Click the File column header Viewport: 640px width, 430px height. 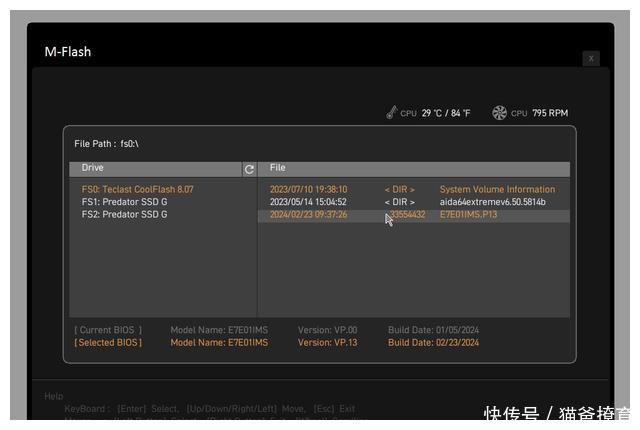click(278, 168)
